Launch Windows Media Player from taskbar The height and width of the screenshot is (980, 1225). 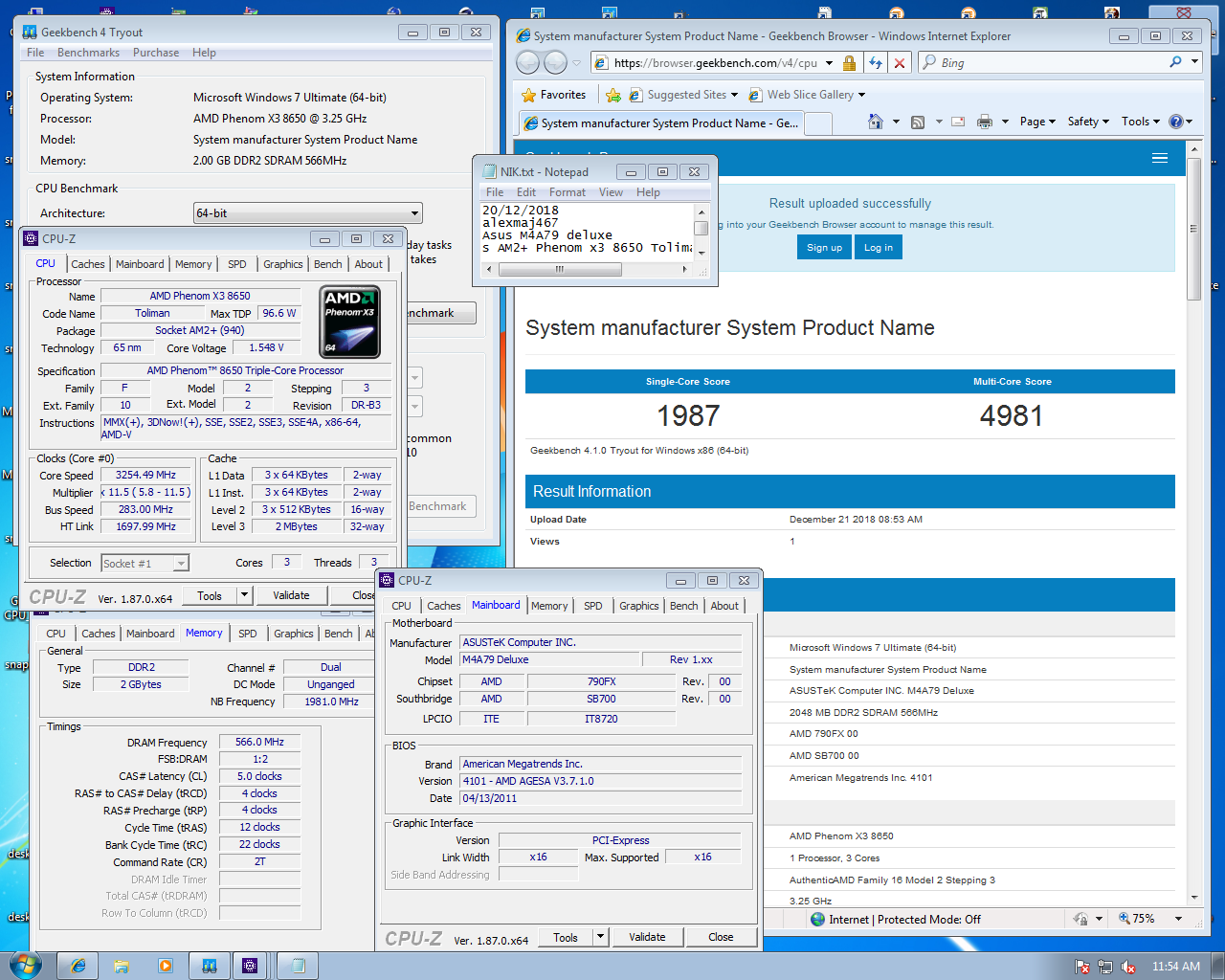[x=166, y=966]
